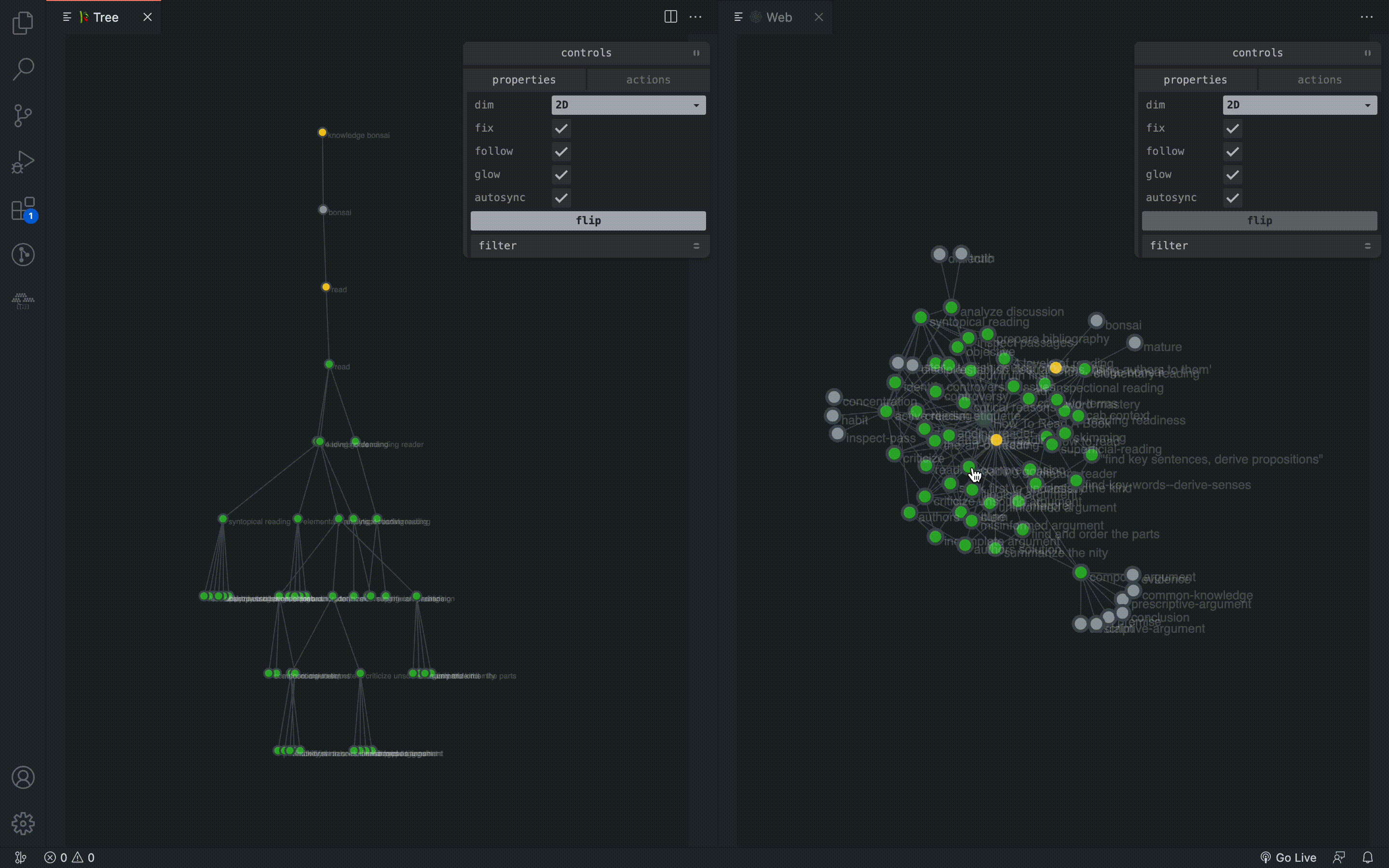Select the mature node in Web graph
This screenshot has height=868, width=1389.
(1134, 343)
